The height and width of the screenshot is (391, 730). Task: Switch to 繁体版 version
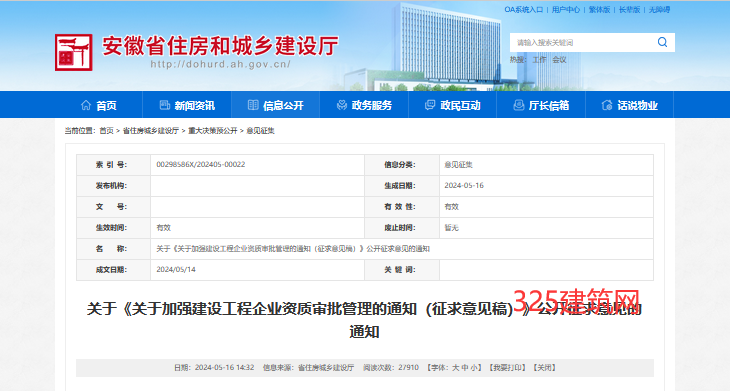pyautogui.click(x=599, y=9)
